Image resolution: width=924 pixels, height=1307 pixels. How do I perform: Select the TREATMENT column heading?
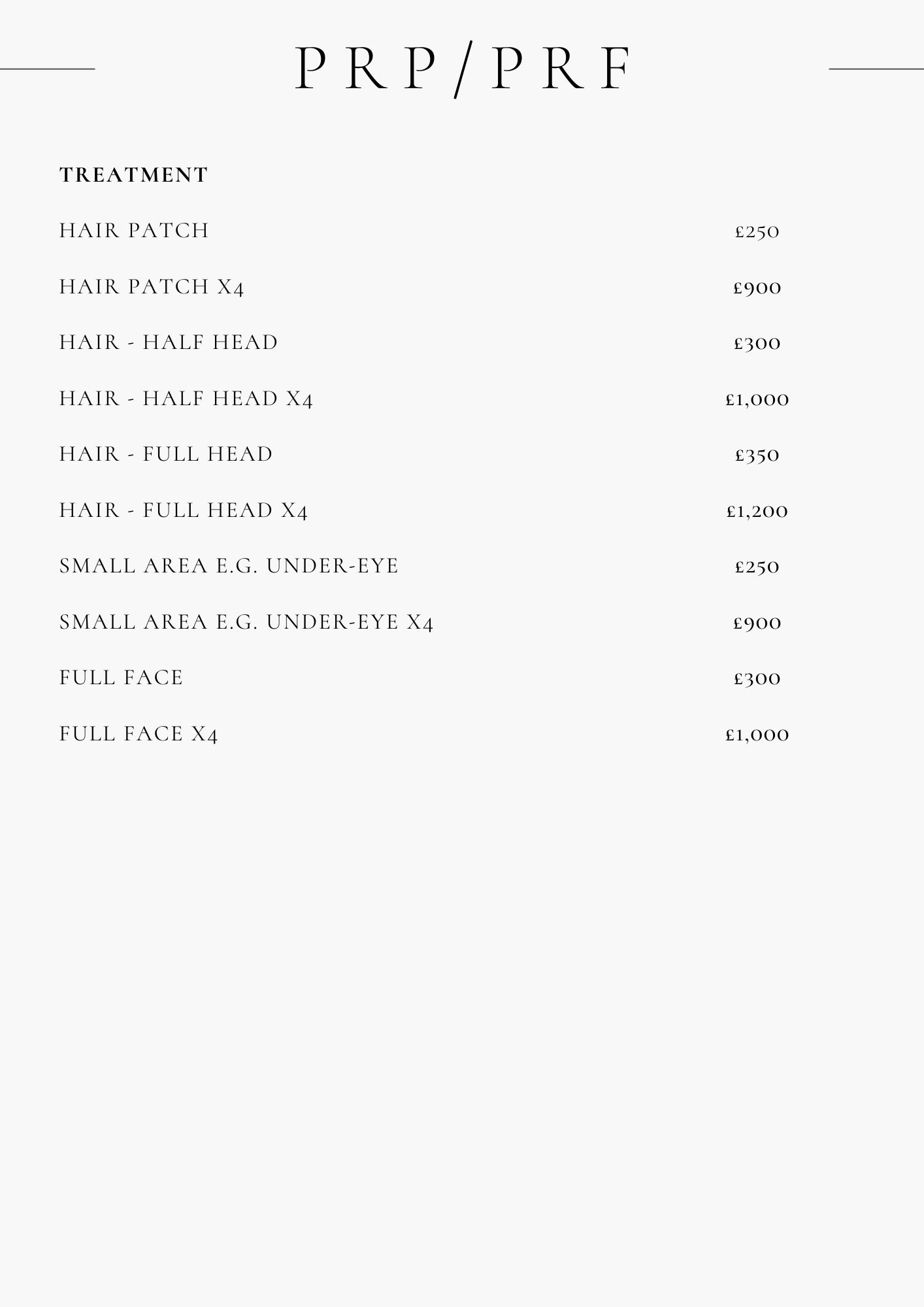pos(133,175)
